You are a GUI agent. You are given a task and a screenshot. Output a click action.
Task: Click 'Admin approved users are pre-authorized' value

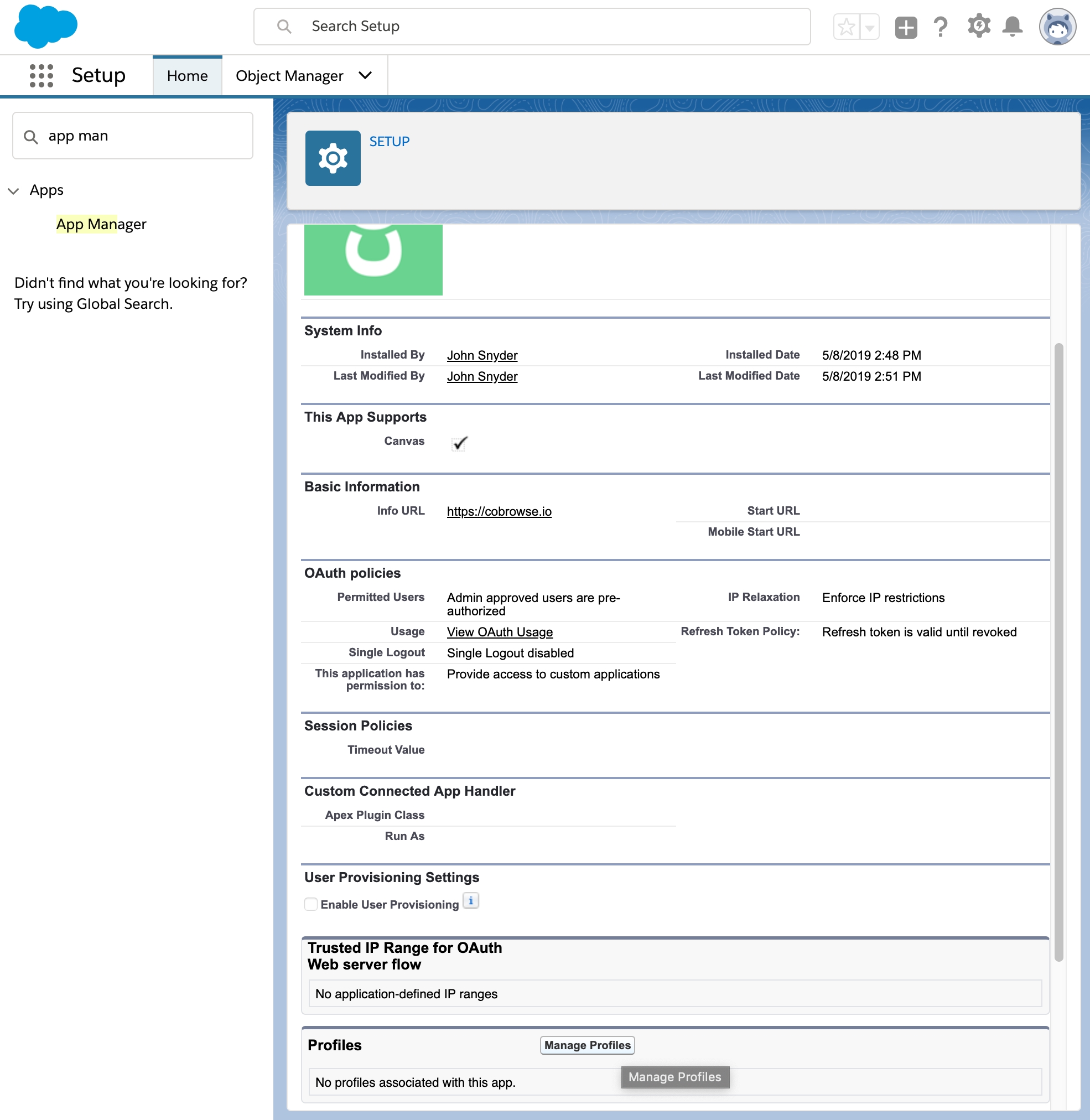(533, 604)
